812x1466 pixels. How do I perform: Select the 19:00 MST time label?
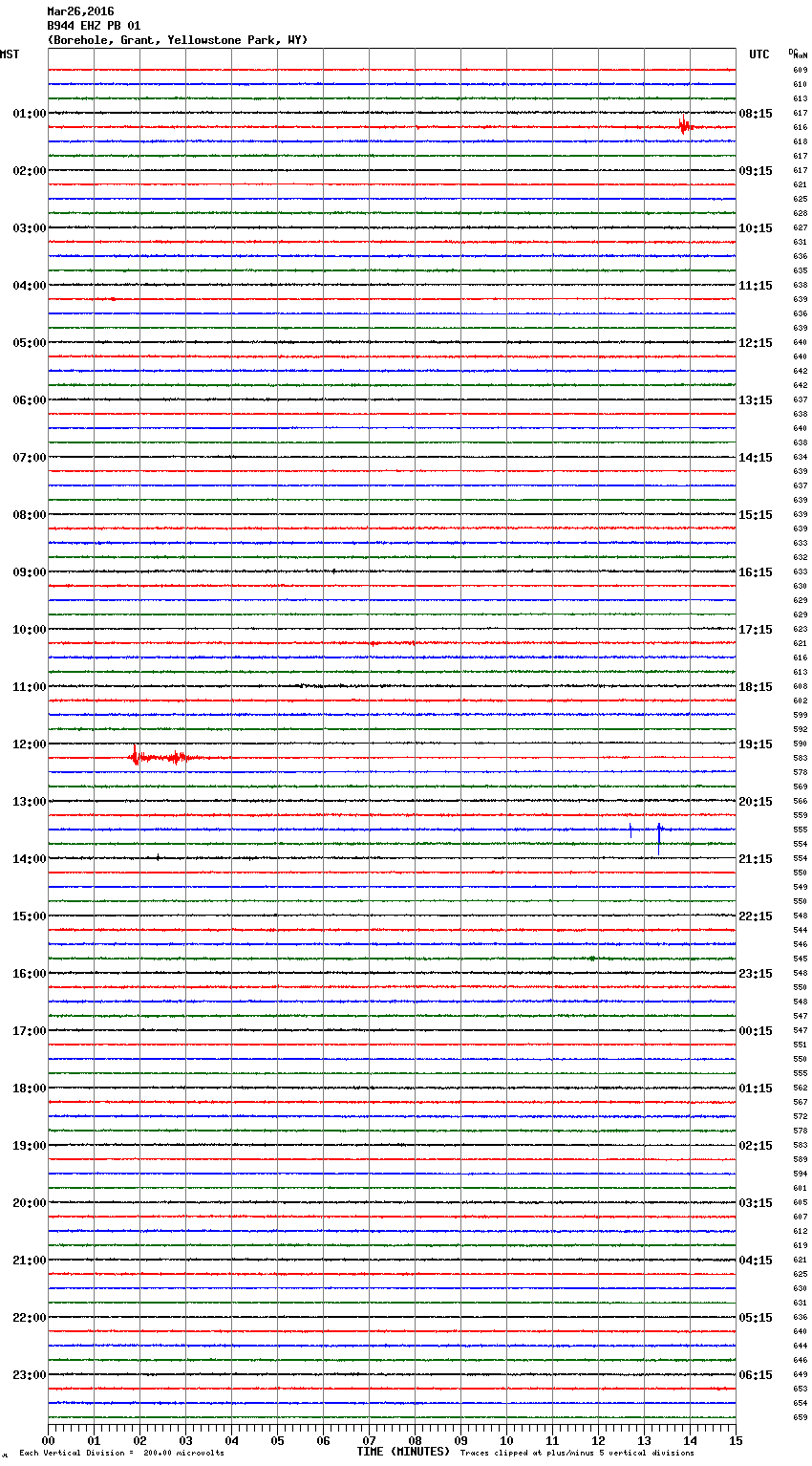pyautogui.click(x=29, y=1146)
